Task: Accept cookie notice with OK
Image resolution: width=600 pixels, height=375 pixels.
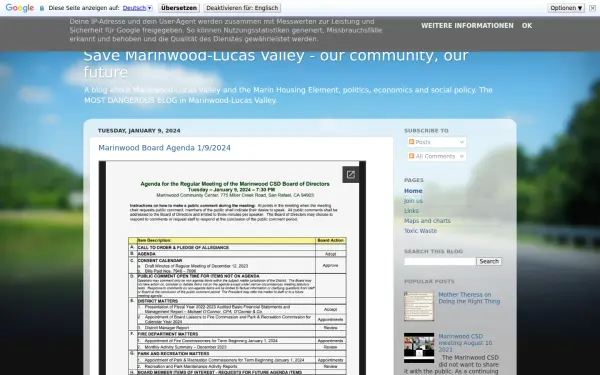Action: pyautogui.click(x=527, y=26)
